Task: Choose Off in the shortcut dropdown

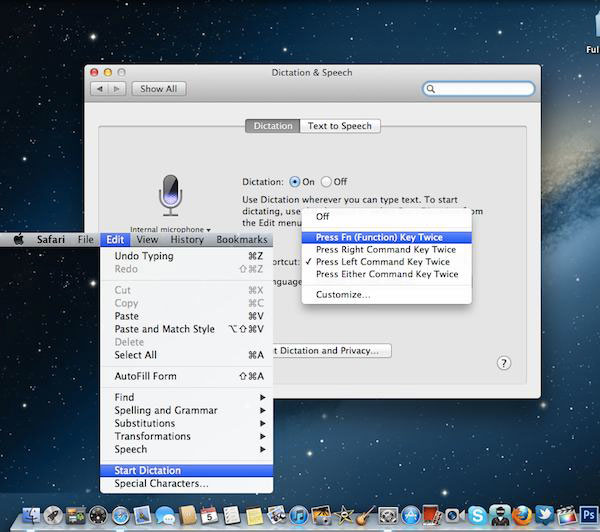Action: [386, 217]
